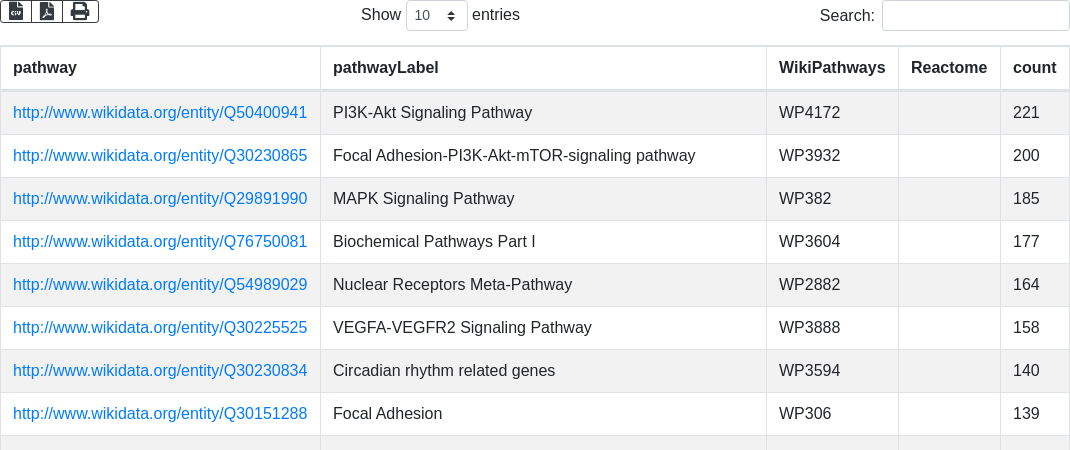The image size is (1070, 450).
Task: Open Wikidata link Q30225525
Action: point(160,328)
